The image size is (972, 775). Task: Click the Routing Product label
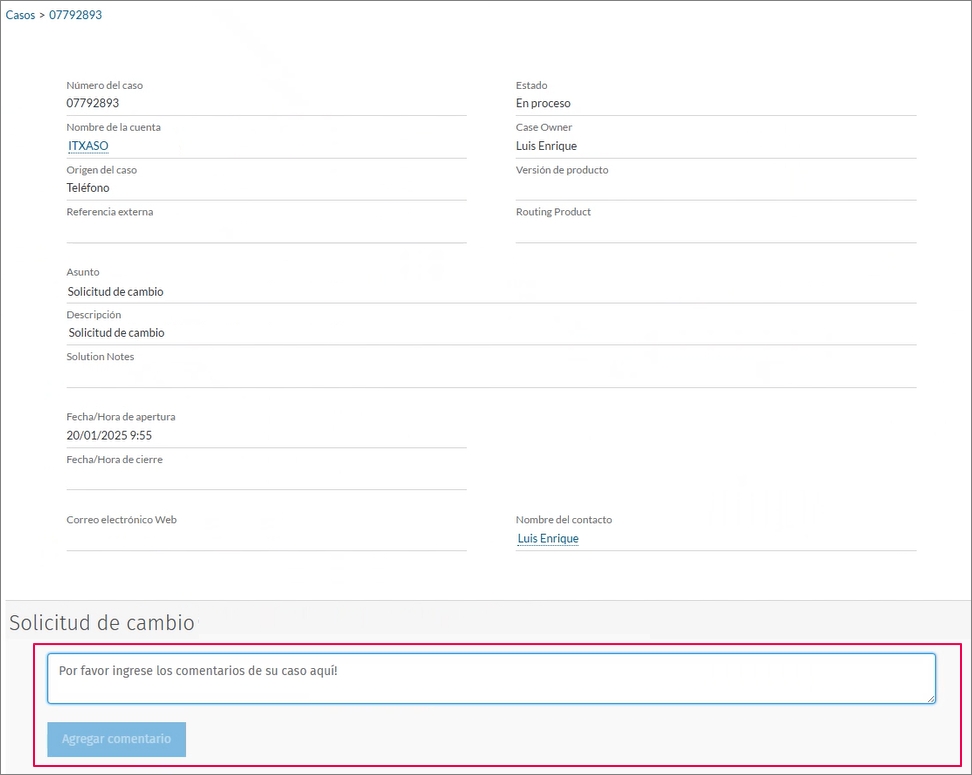(x=554, y=212)
